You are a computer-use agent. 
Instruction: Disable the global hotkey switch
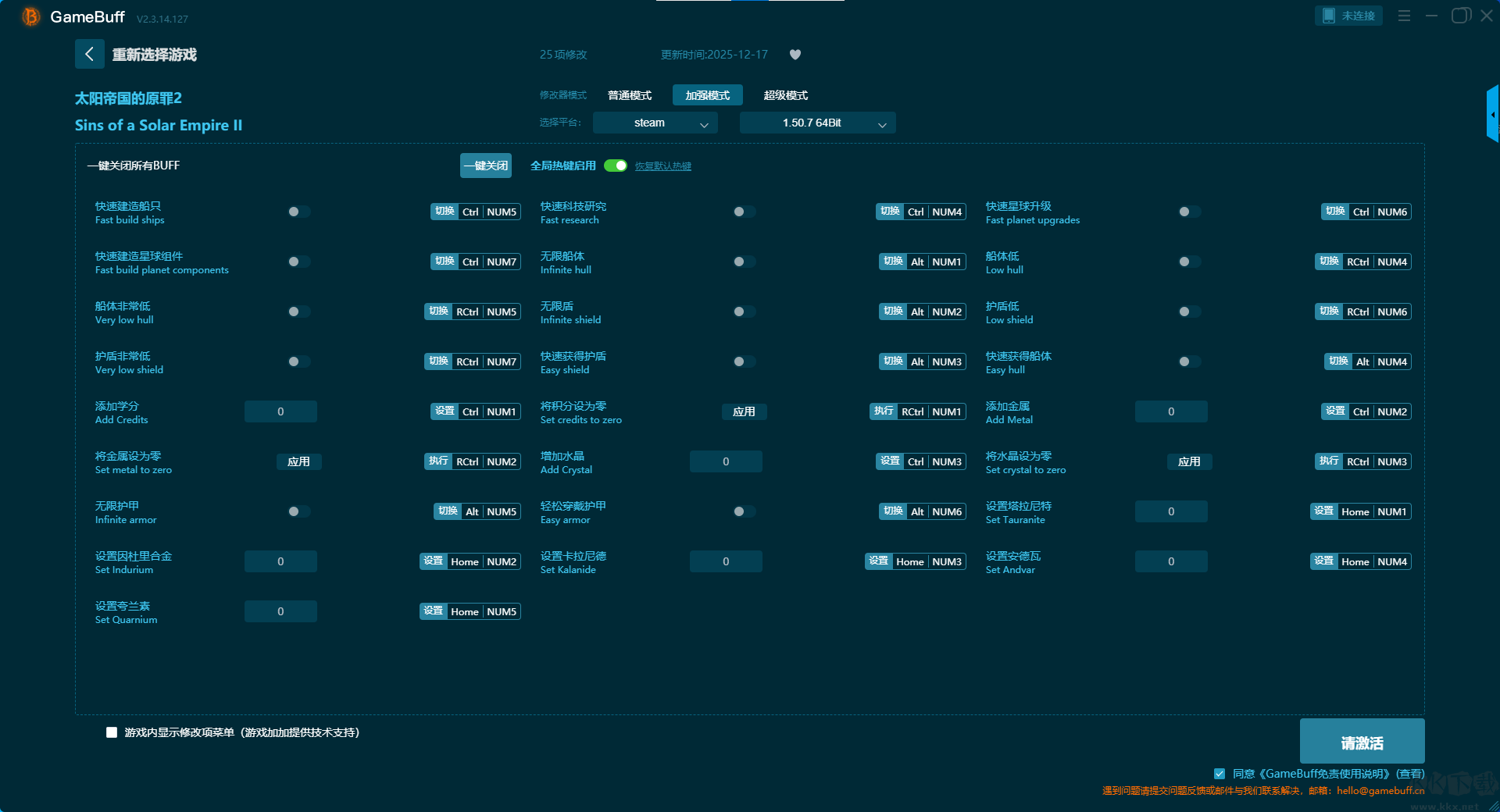(616, 166)
